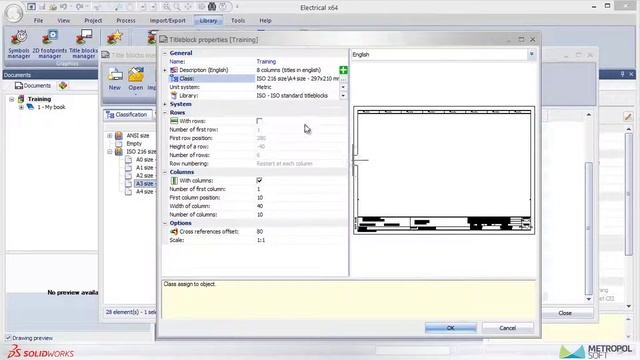Click the Number of columns value 10
This screenshot has height=360, width=640.
click(260, 215)
